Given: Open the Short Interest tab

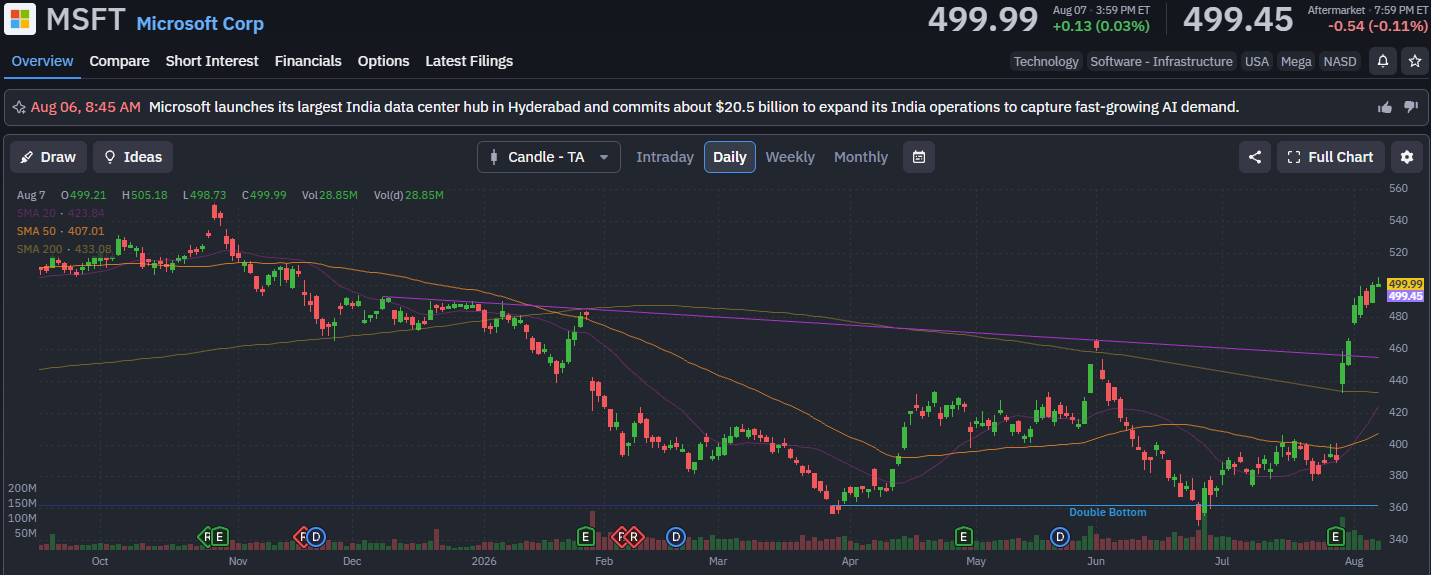Looking at the screenshot, I should pyautogui.click(x=212, y=61).
